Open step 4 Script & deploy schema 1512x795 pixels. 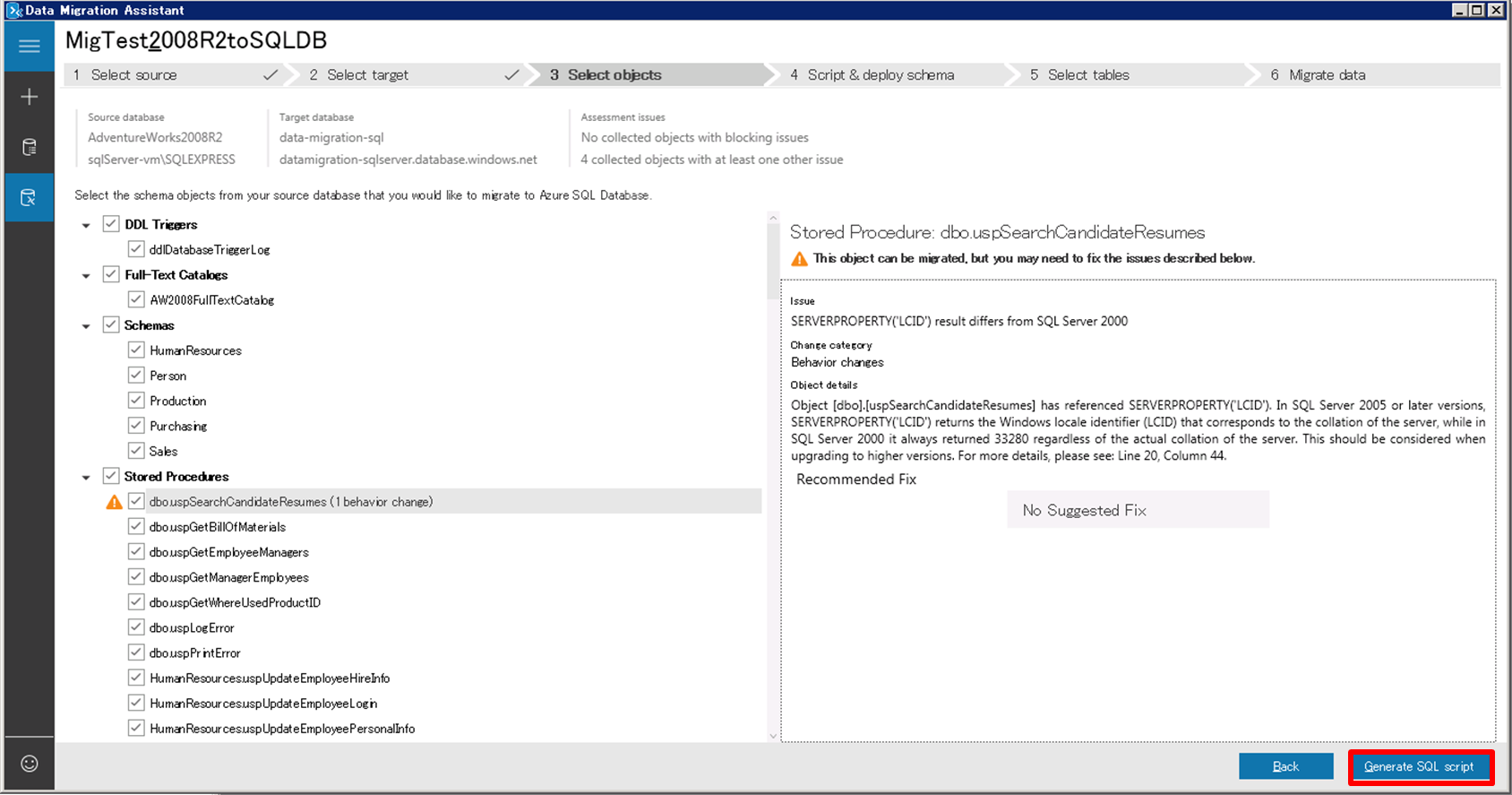coord(892,75)
